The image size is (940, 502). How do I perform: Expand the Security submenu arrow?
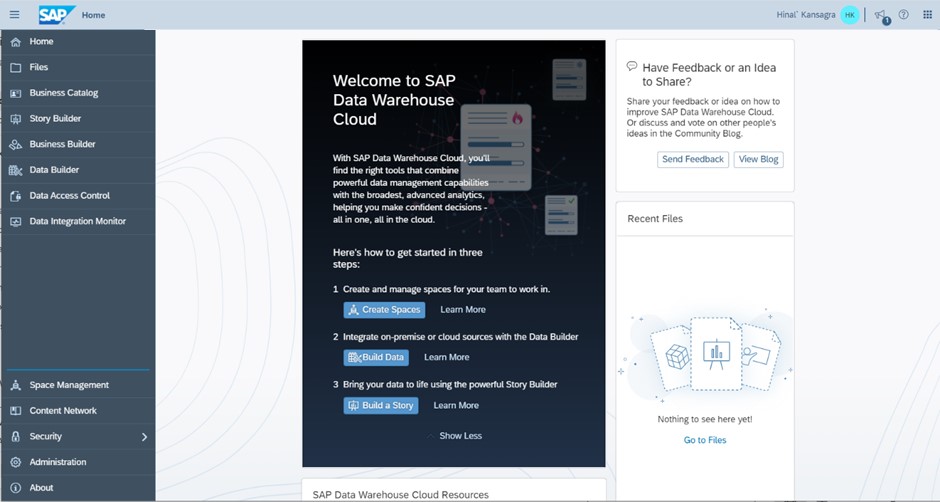pyautogui.click(x=144, y=437)
